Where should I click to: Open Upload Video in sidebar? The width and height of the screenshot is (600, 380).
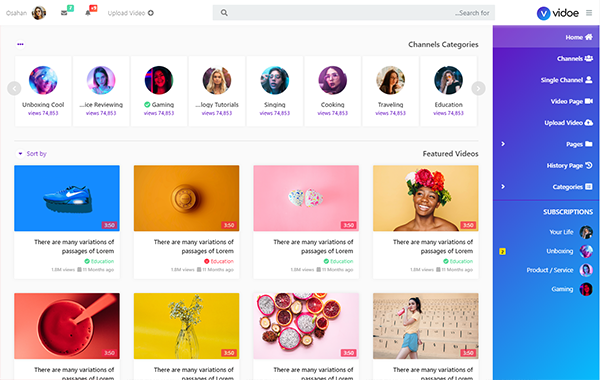[x=546, y=123]
